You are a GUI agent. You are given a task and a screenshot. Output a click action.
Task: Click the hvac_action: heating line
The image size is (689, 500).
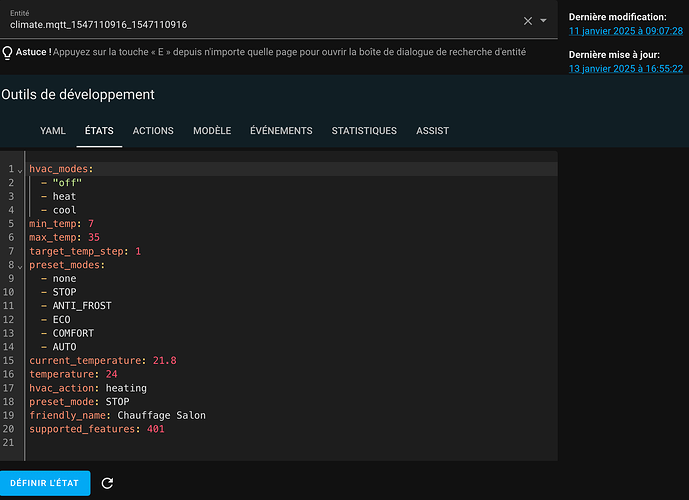(88, 388)
